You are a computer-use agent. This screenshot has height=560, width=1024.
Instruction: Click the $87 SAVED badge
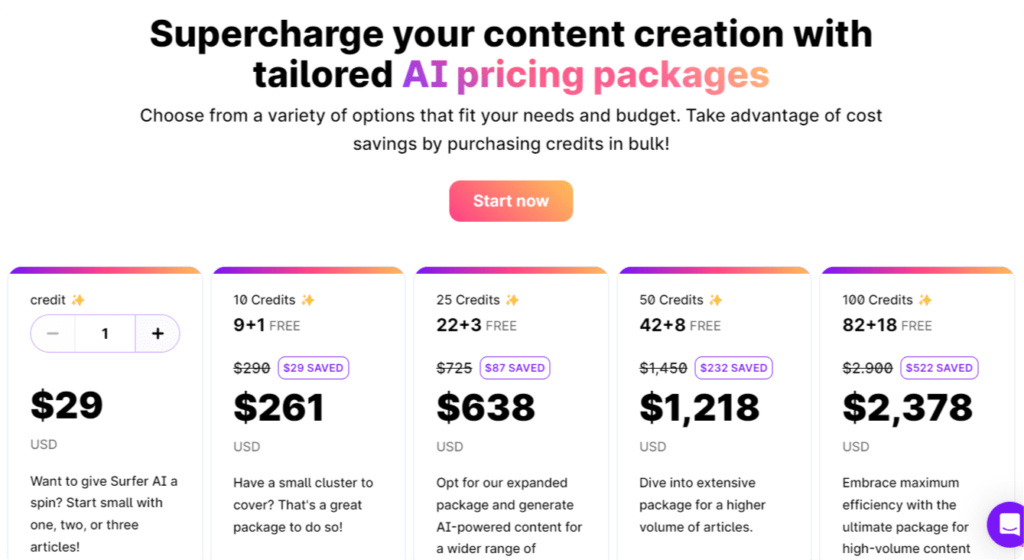[x=515, y=367]
